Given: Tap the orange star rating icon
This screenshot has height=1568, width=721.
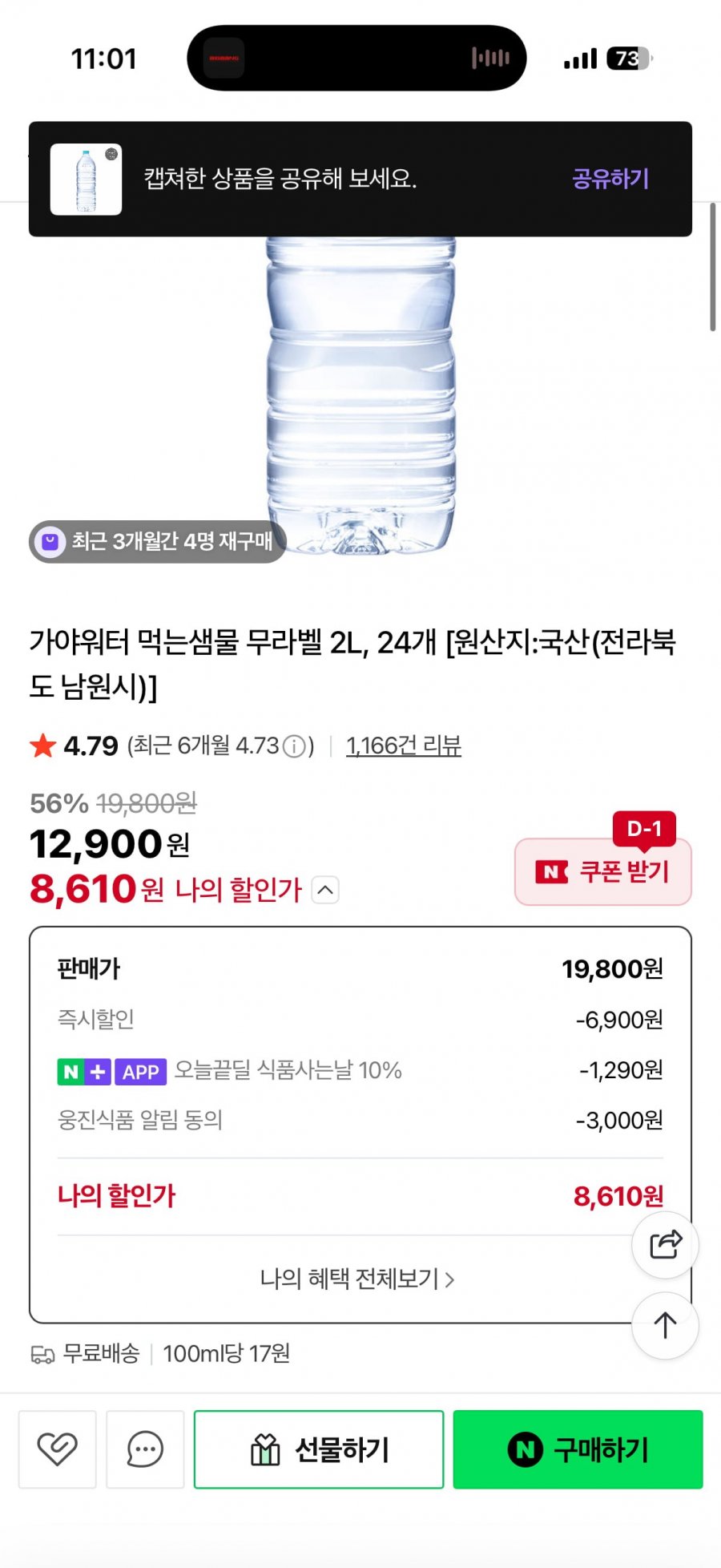Looking at the screenshot, I should pos(42,746).
